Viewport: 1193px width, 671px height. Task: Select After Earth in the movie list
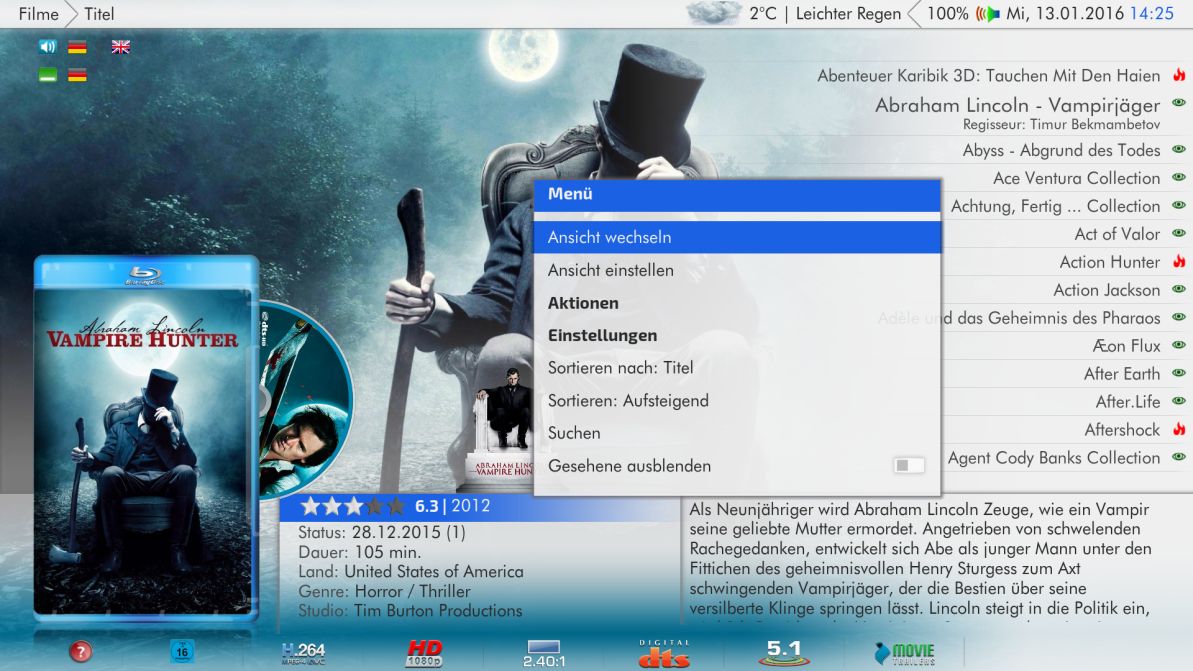coord(1121,374)
